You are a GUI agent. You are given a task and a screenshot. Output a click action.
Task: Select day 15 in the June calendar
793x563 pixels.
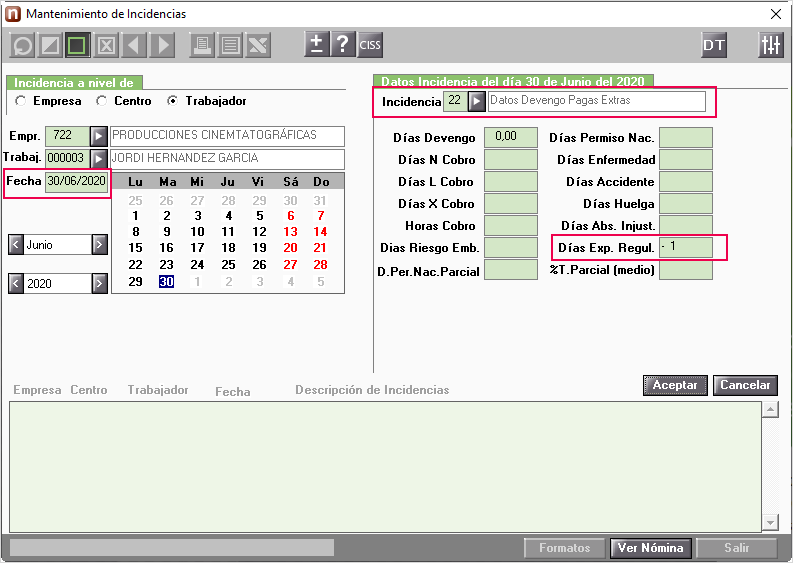[x=135, y=248]
